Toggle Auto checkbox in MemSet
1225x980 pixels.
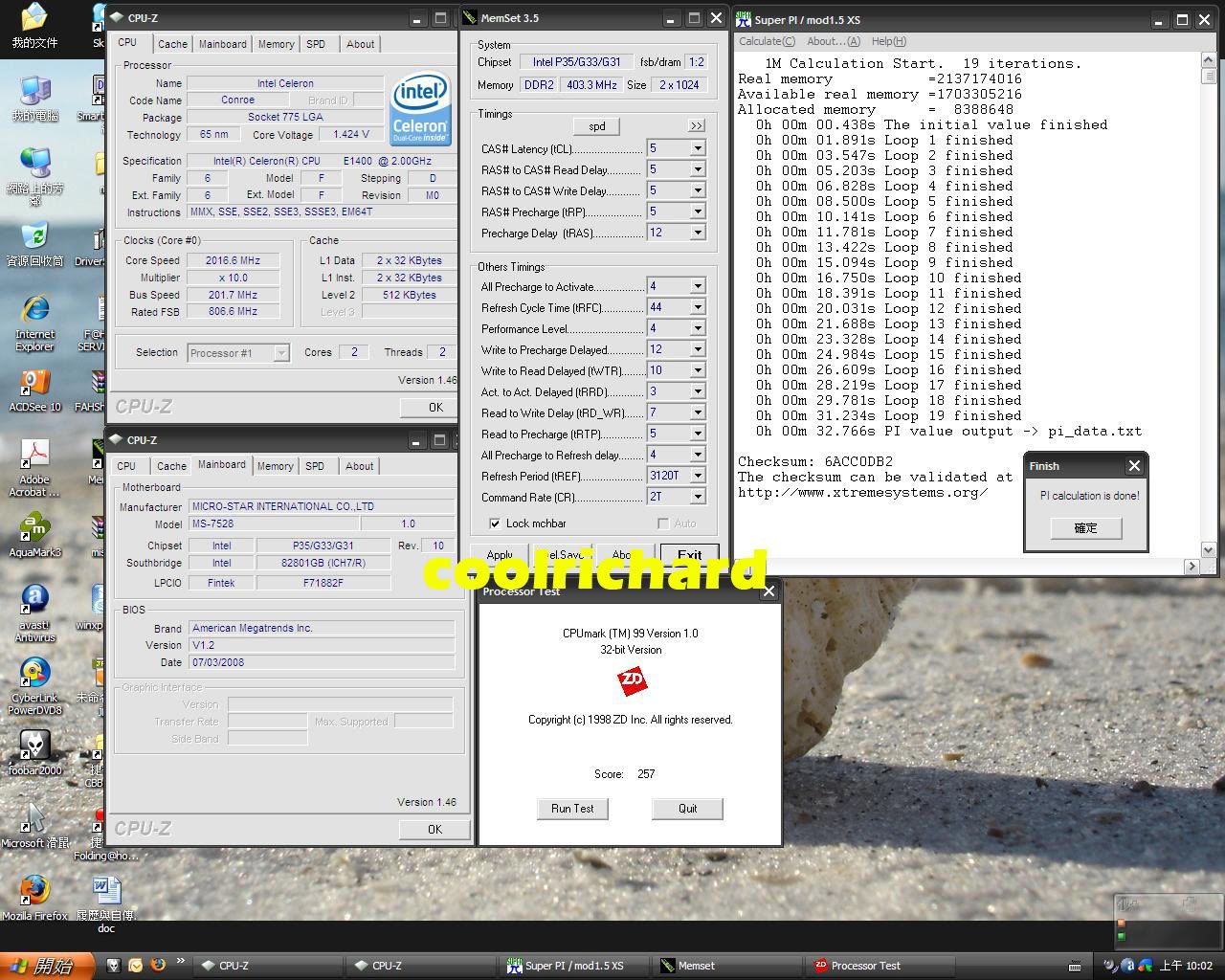click(662, 523)
